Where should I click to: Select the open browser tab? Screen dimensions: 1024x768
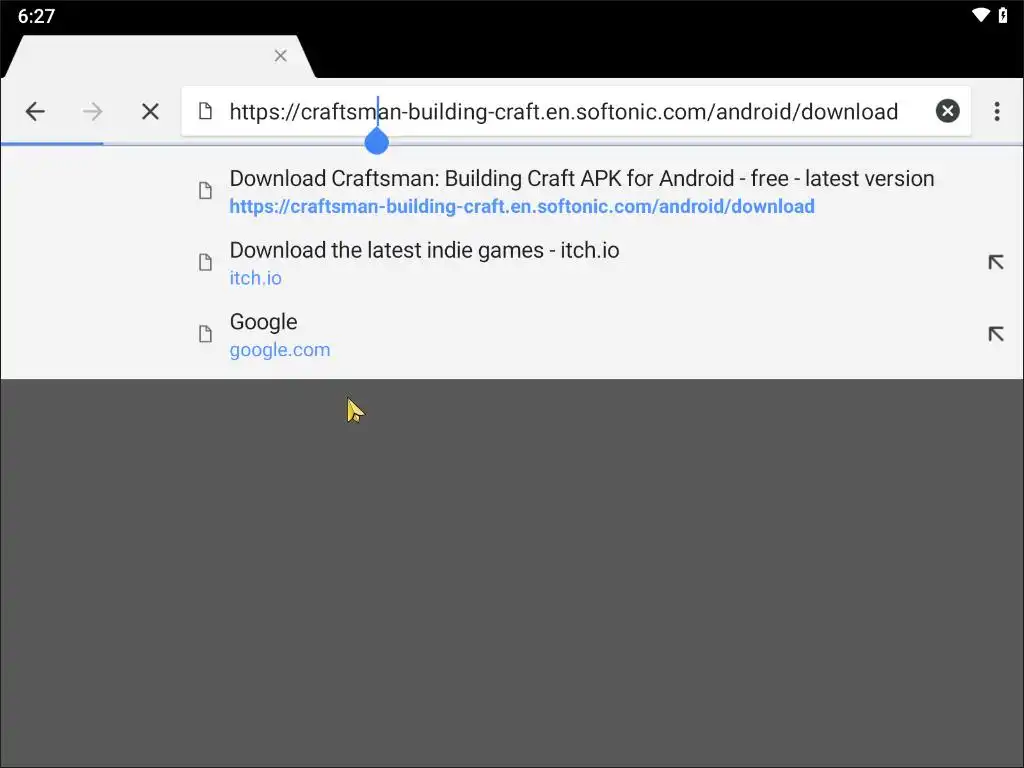pyautogui.click(x=159, y=57)
